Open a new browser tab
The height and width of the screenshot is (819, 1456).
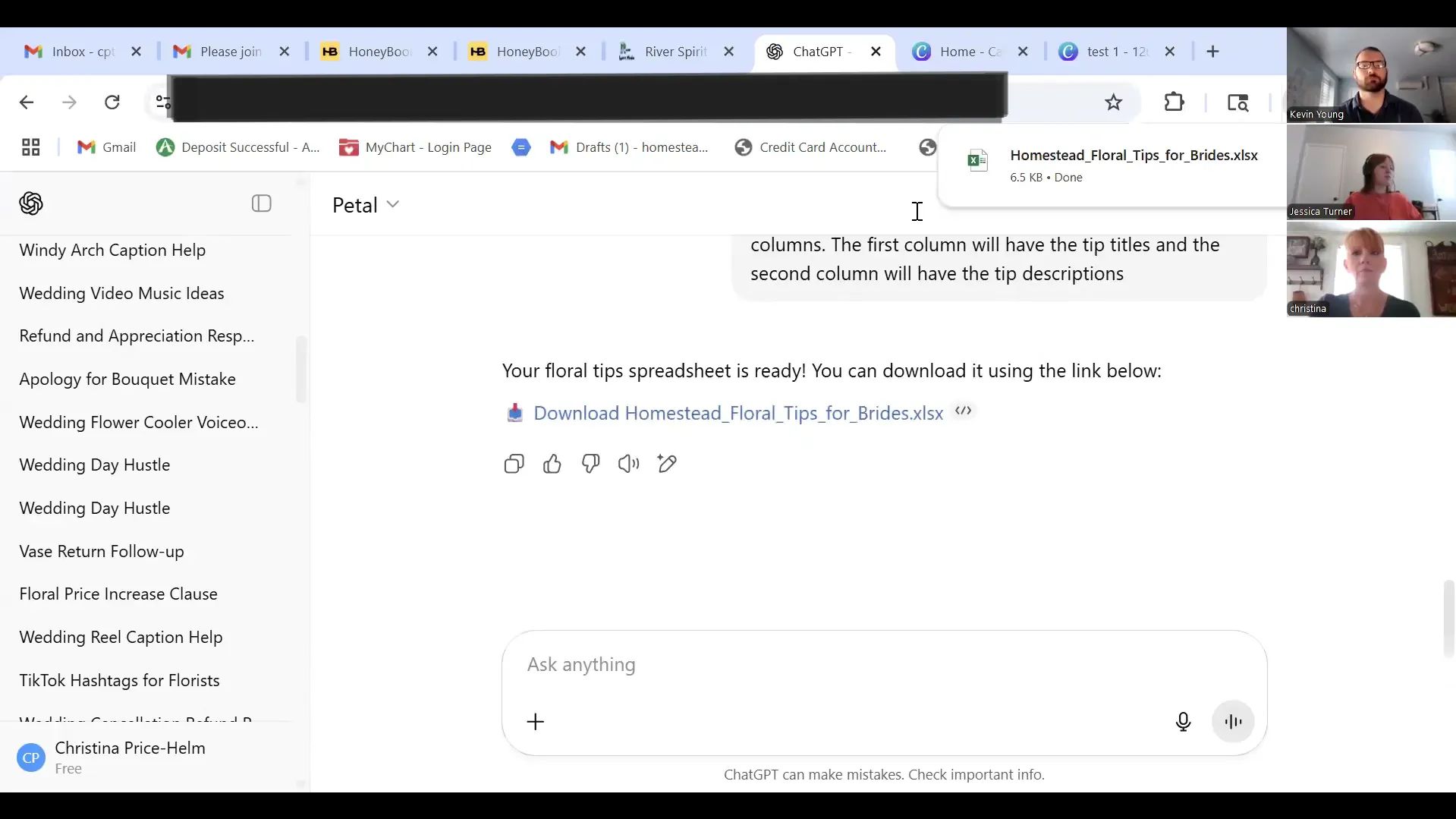[x=1212, y=52]
